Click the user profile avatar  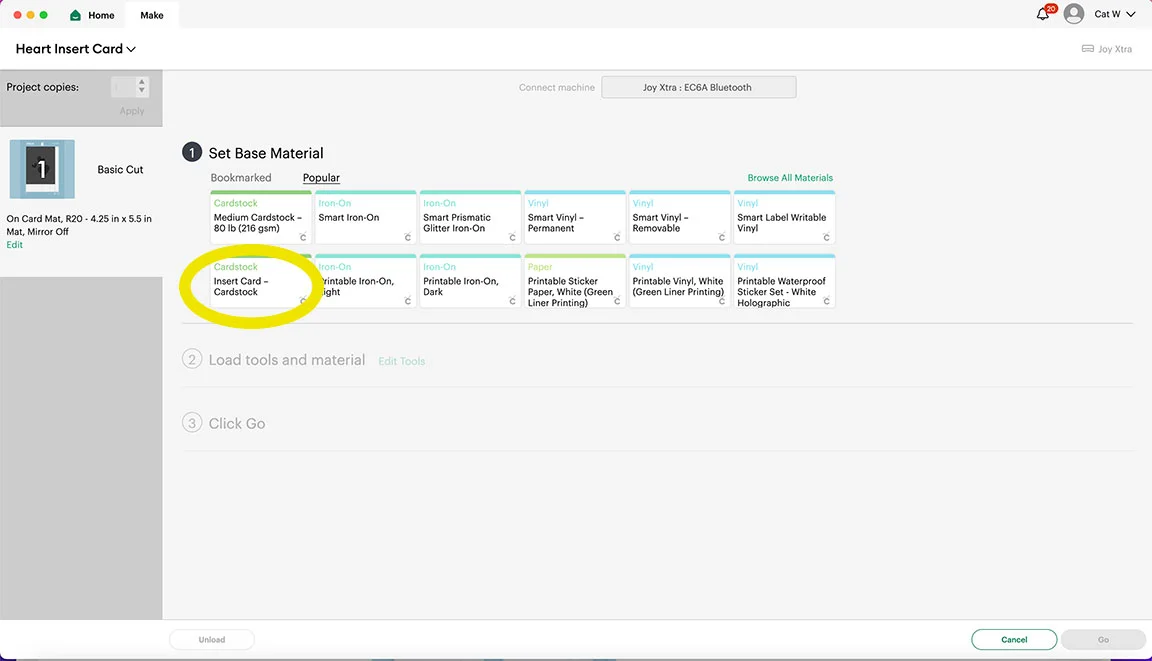tap(1073, 14)
